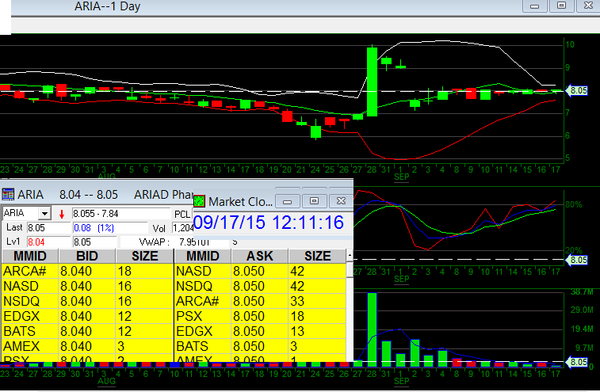Click the MMID header of bid table
Screen dimensions: 600x392
30,256
